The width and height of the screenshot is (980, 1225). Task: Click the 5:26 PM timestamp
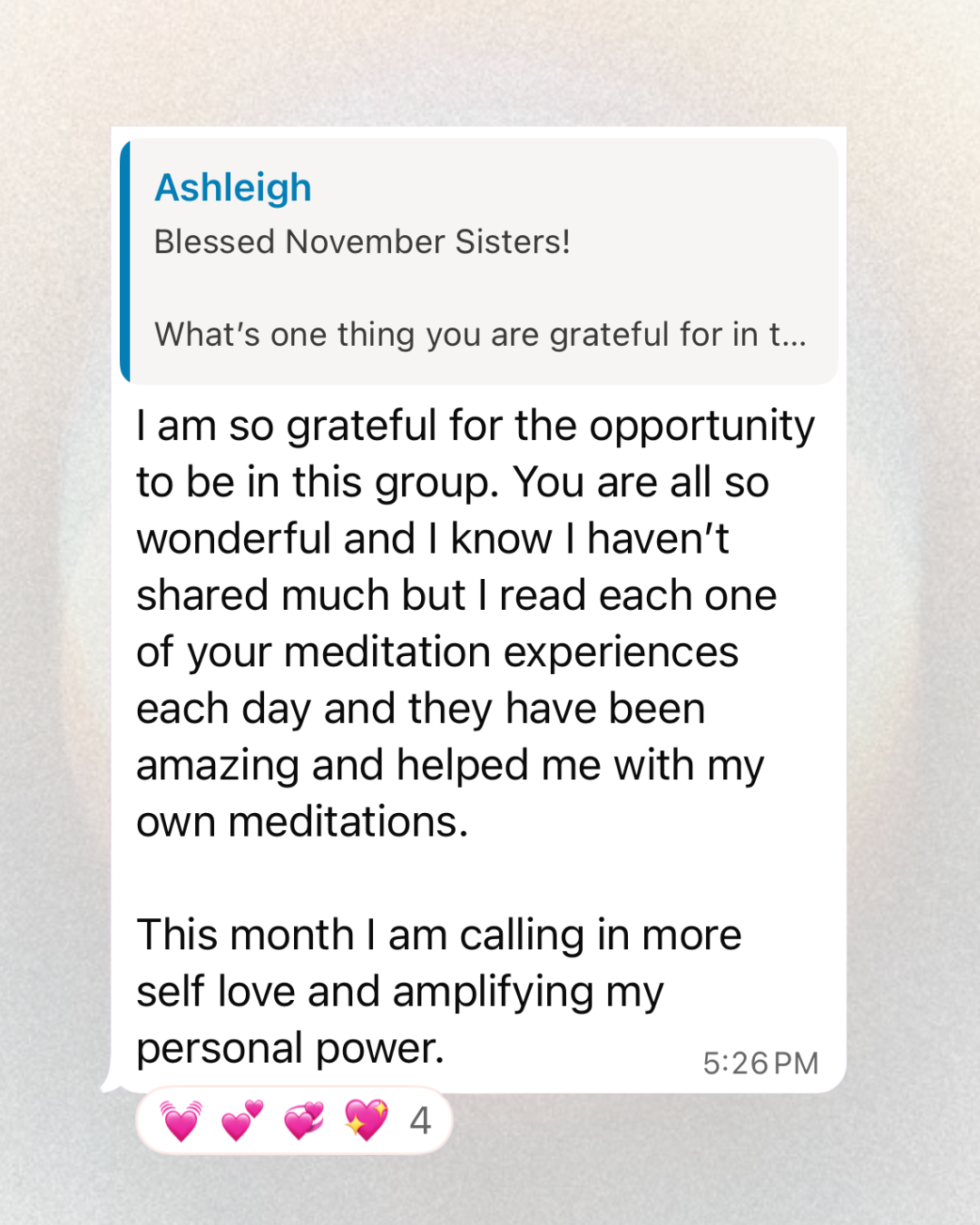pos(760,1063)
